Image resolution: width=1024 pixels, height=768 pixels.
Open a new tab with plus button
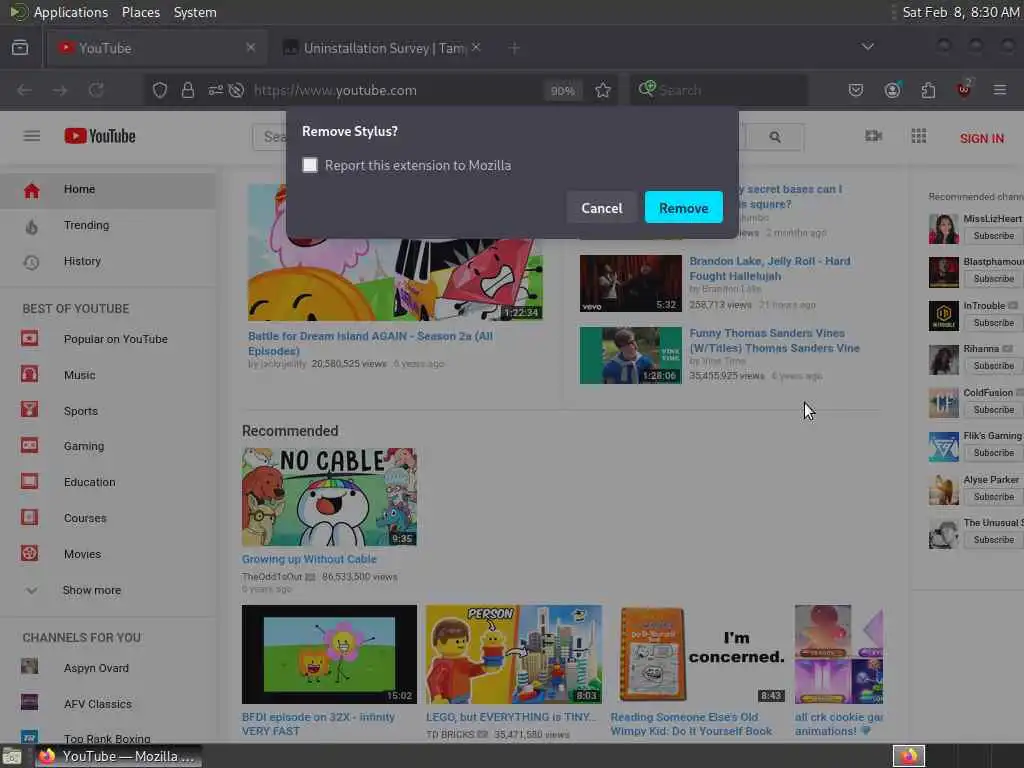coord(514,48)
